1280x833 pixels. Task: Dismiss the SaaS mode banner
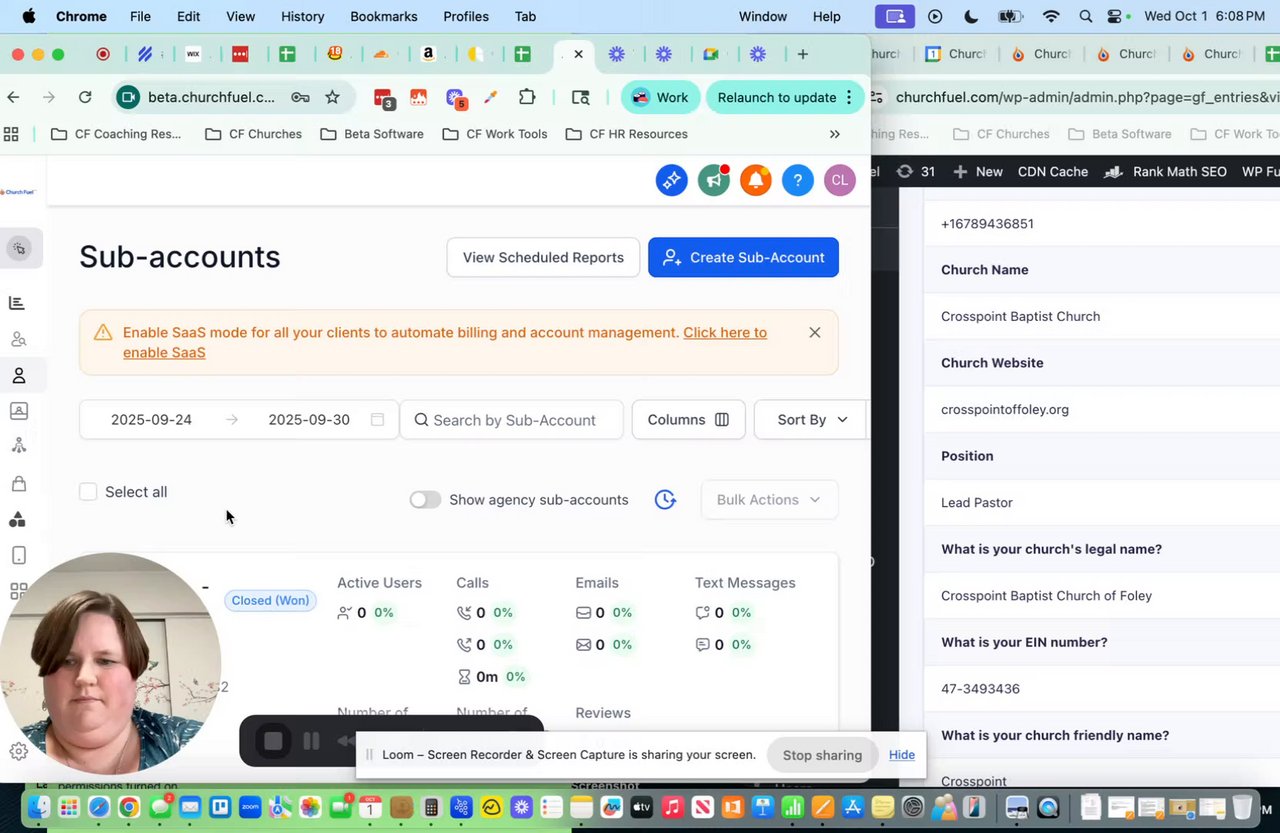coord(815,332)
